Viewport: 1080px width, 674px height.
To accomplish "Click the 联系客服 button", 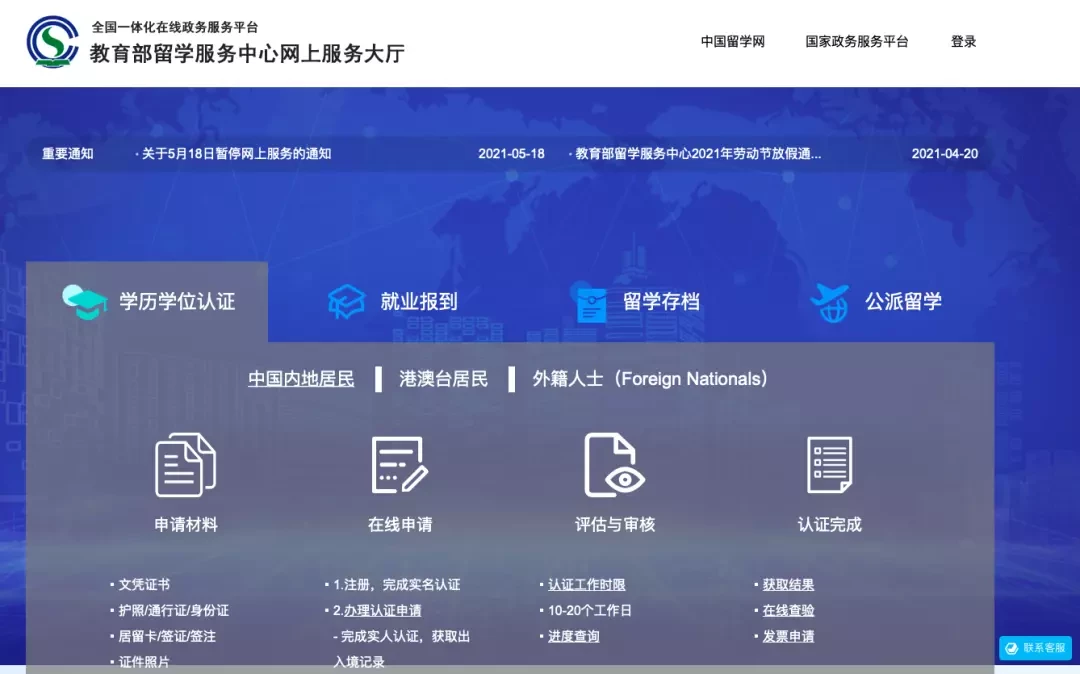I will pyautogui.click(x=1035, y=648).
